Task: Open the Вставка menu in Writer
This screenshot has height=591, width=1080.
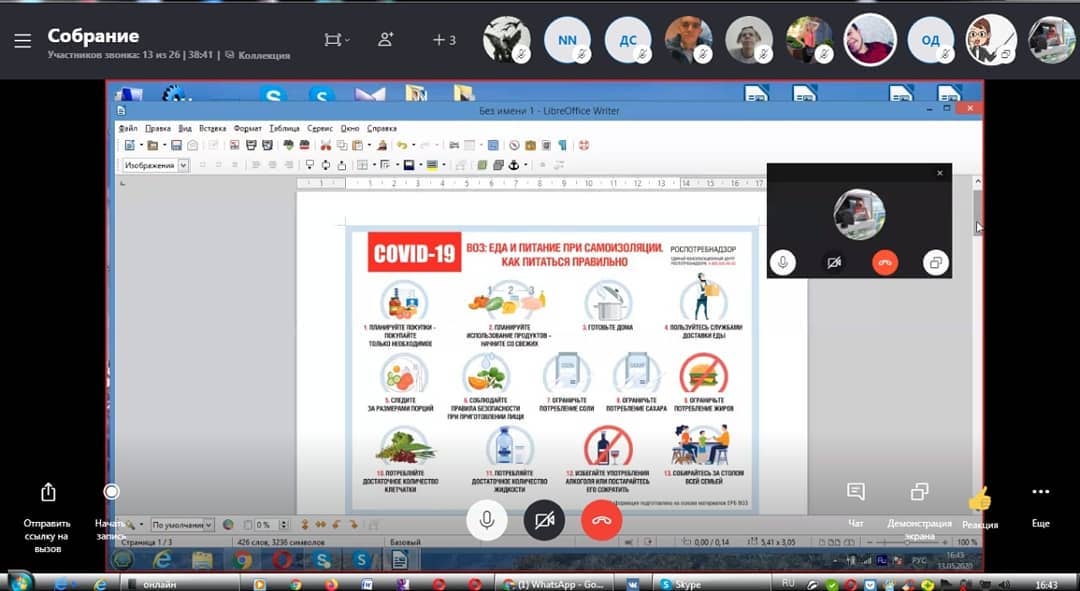Action: 212,128
